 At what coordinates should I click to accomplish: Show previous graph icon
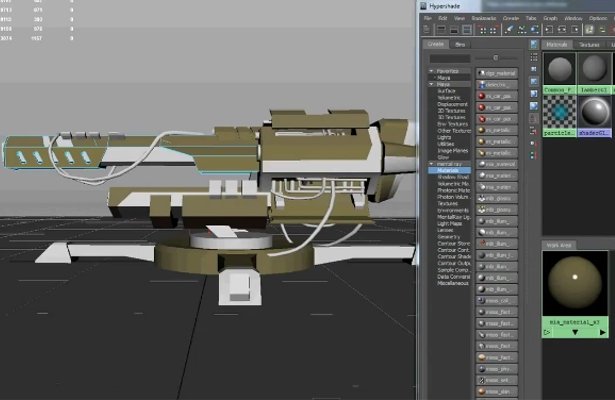[483, 30]
